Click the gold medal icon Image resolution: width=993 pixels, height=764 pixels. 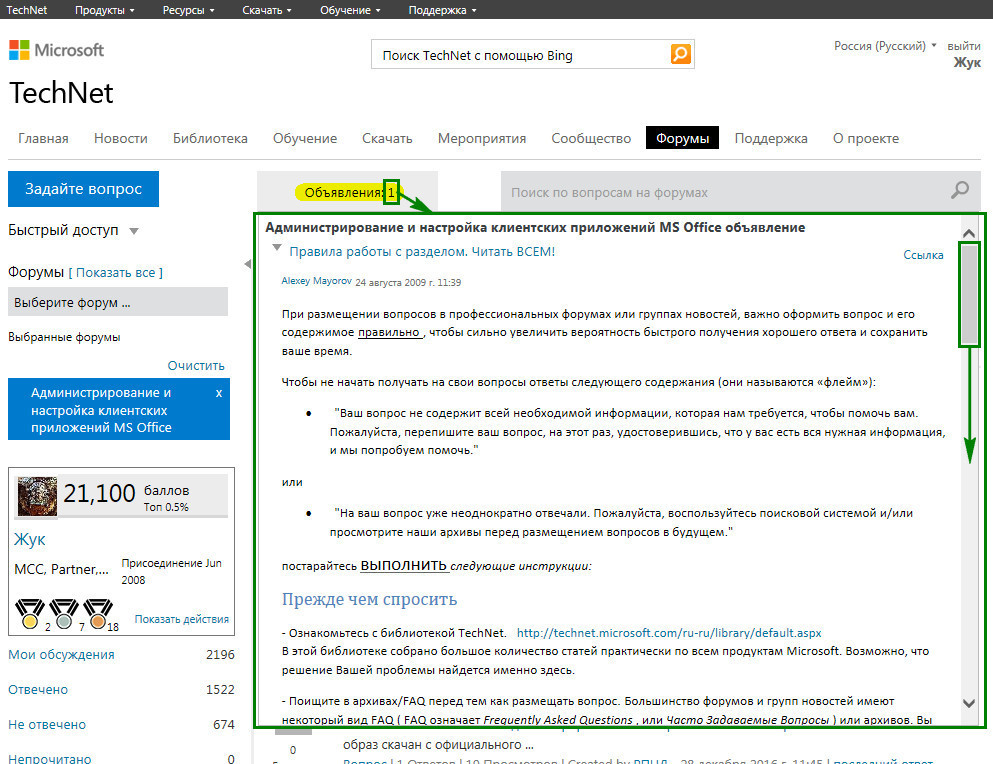click(30, 613)
